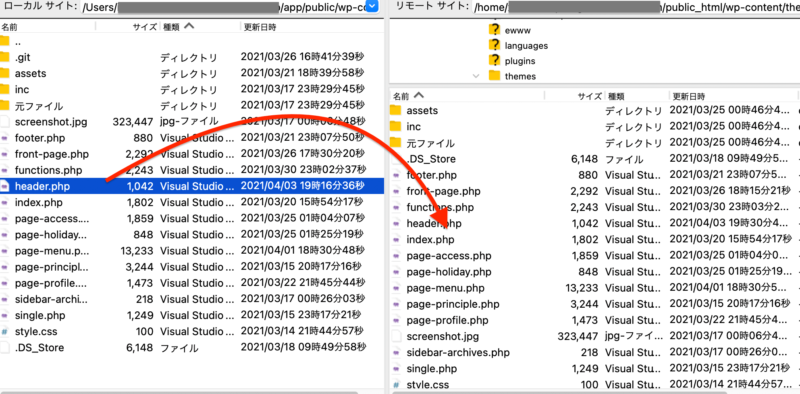
Task: Select the highlighted header.php in local list
Action: tap(191, 186)
